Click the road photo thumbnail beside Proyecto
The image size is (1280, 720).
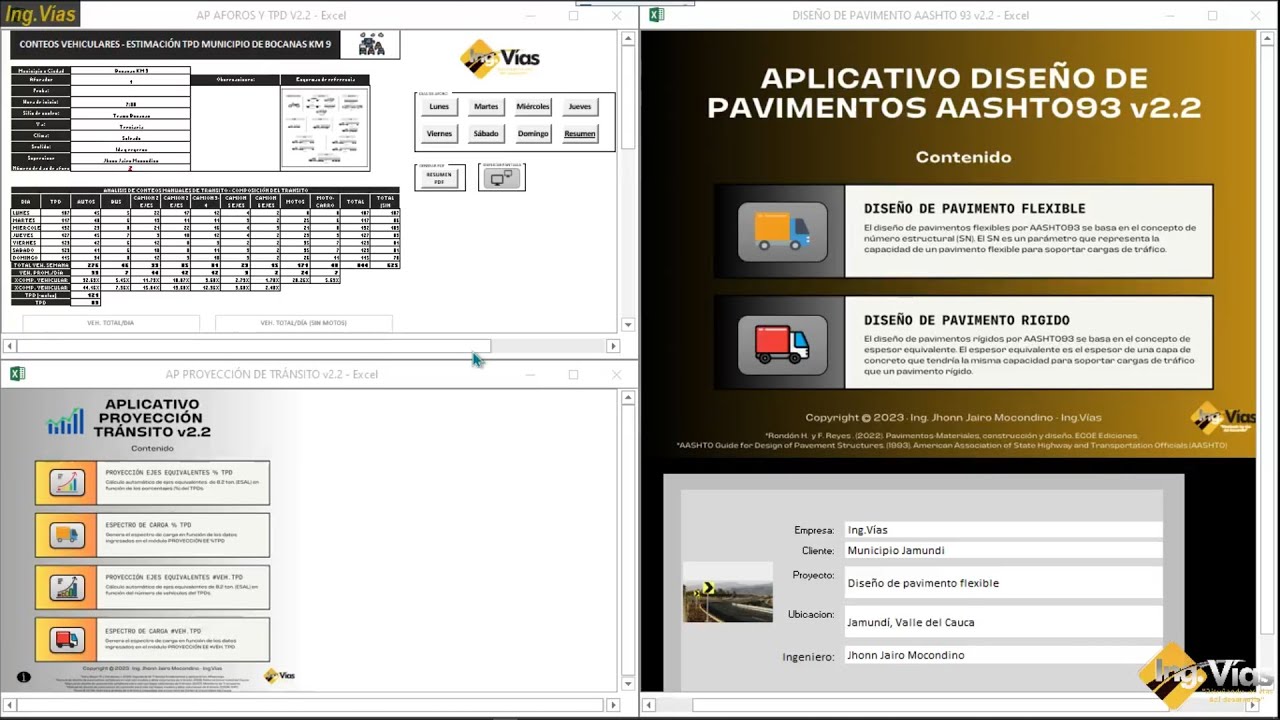pos(727,592)
